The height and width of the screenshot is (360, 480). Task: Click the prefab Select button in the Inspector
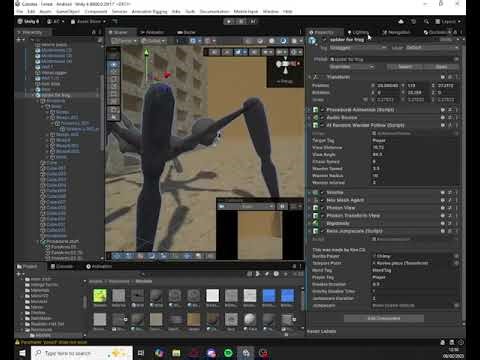pos(405,67)
